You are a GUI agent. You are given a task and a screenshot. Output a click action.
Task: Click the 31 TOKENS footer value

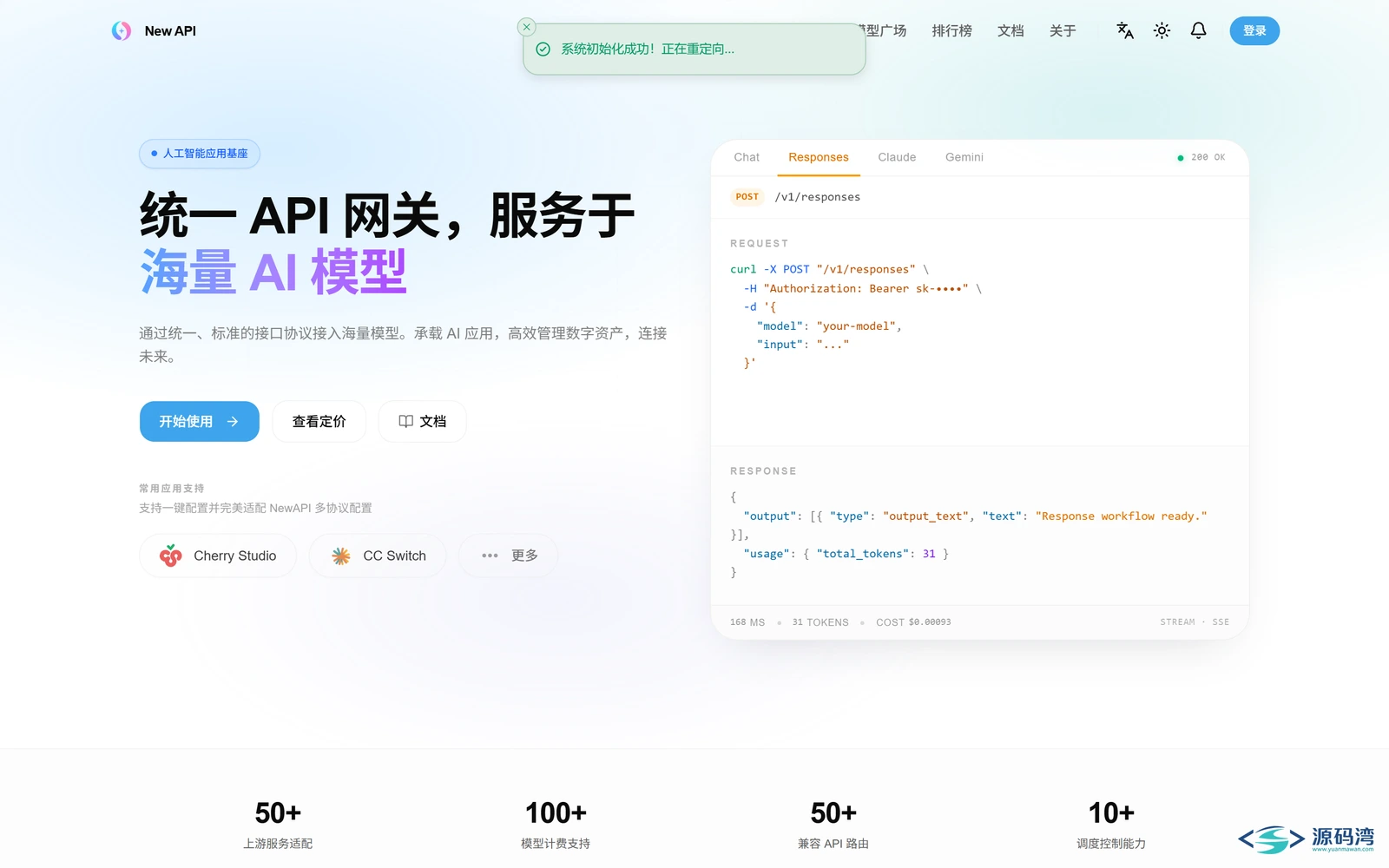tap(820, 622)
